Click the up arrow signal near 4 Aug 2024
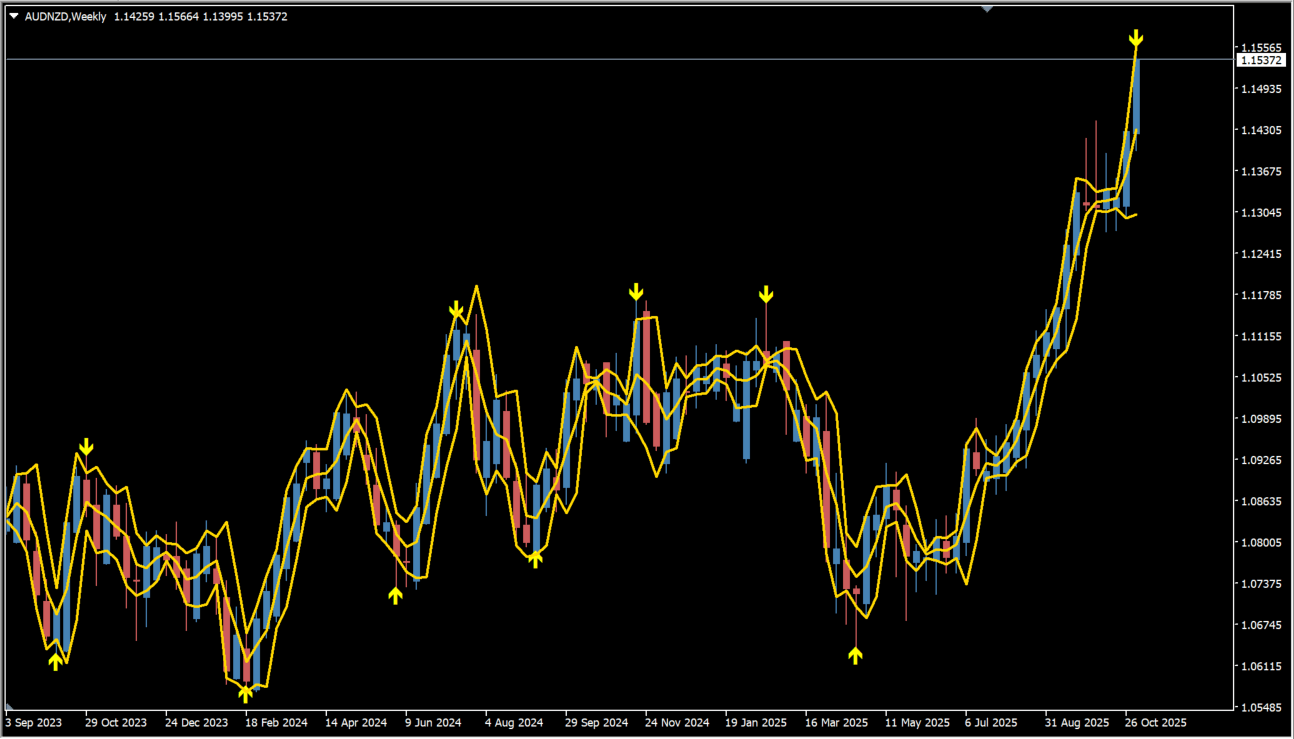This screenshot has width=1294, height=739. [536, 558]
